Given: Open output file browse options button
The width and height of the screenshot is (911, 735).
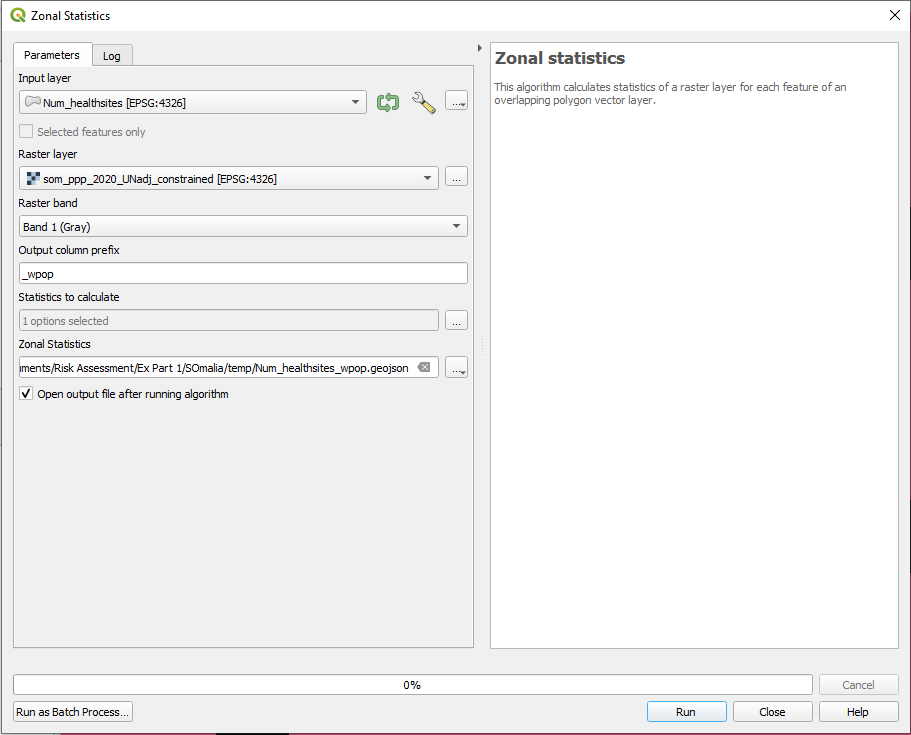Looking at the screenshot, I should tap(456, 368).
